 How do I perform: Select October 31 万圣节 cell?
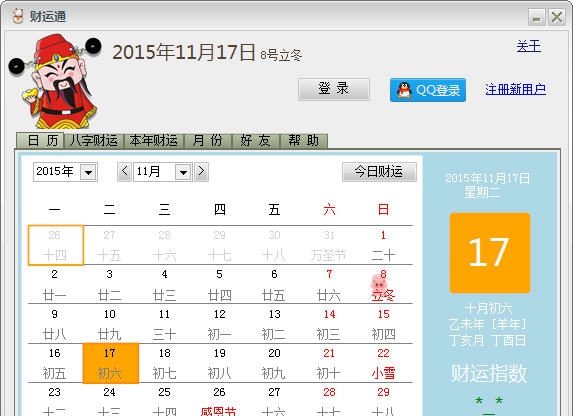[329, 245]
